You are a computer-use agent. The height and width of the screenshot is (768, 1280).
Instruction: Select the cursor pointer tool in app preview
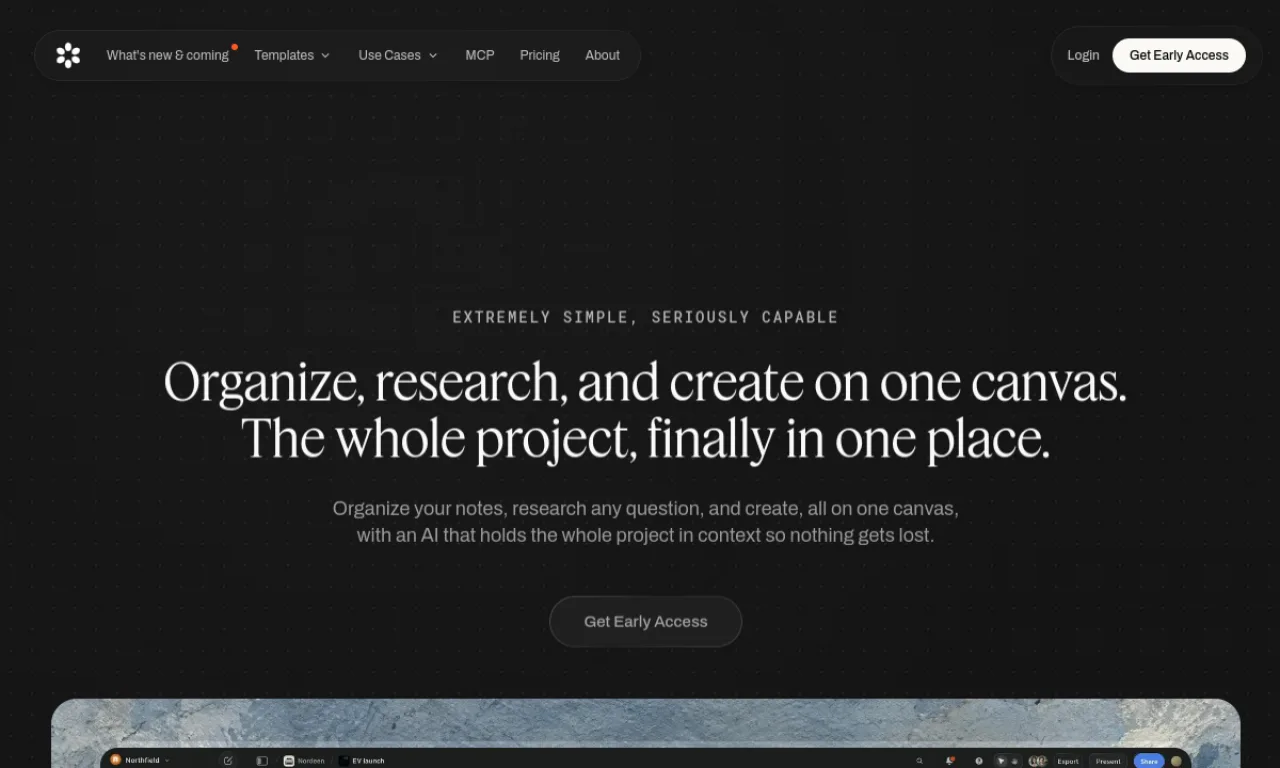[x=1001, y=761]
